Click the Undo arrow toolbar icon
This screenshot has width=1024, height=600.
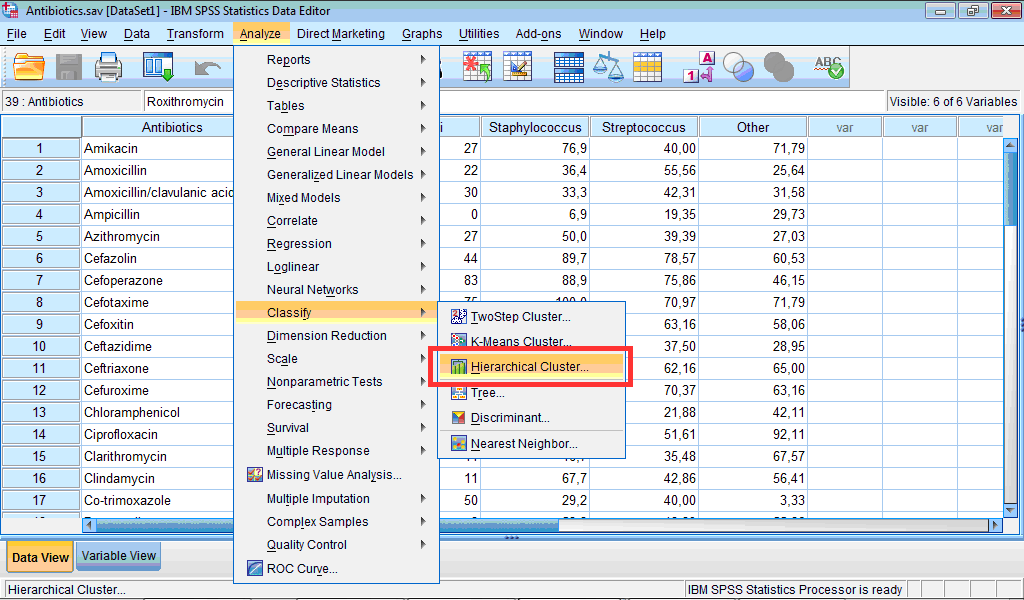208,67
